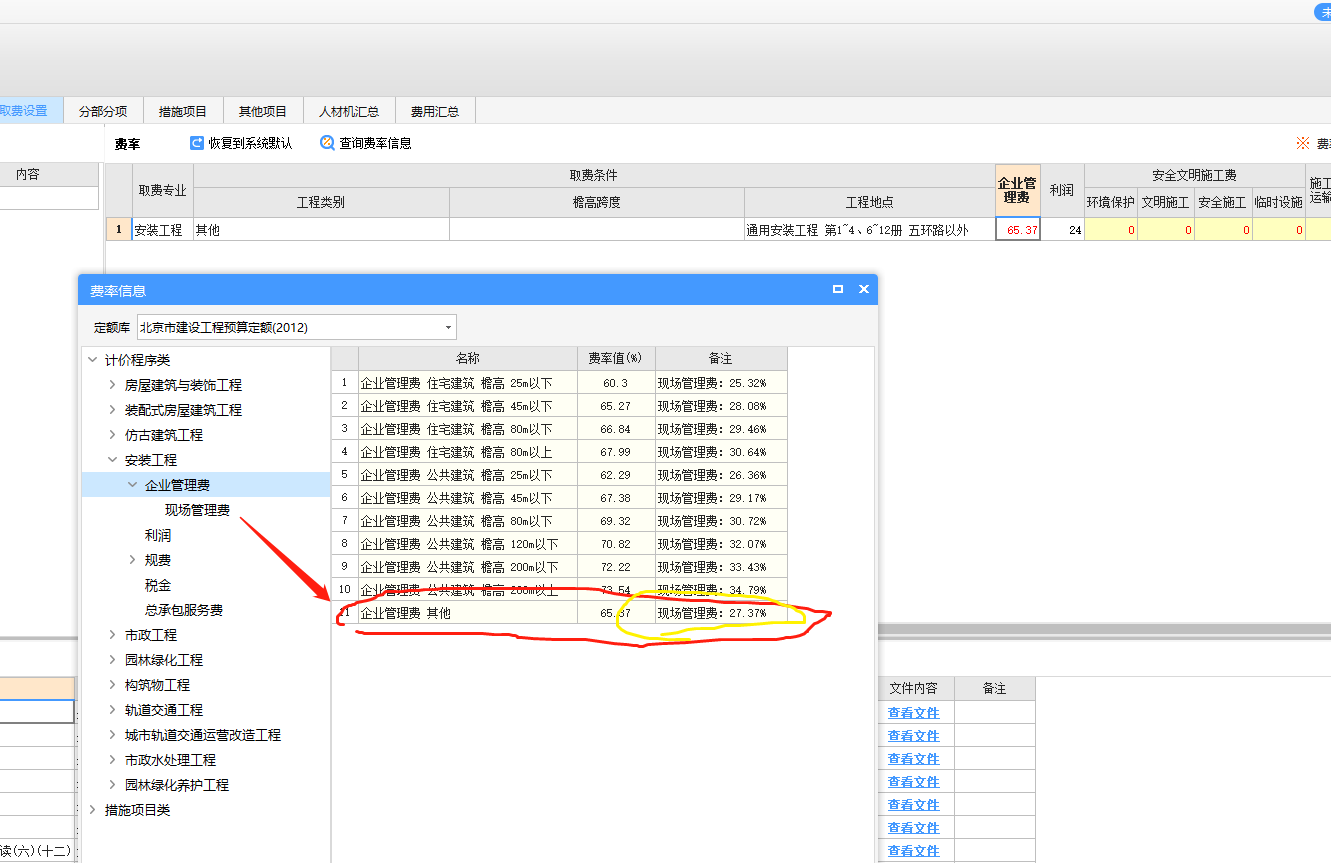The image size is (1331, 863).
Task: Click the 企业管理费 cell showing 65.37
Action: tap(1018, 229)
